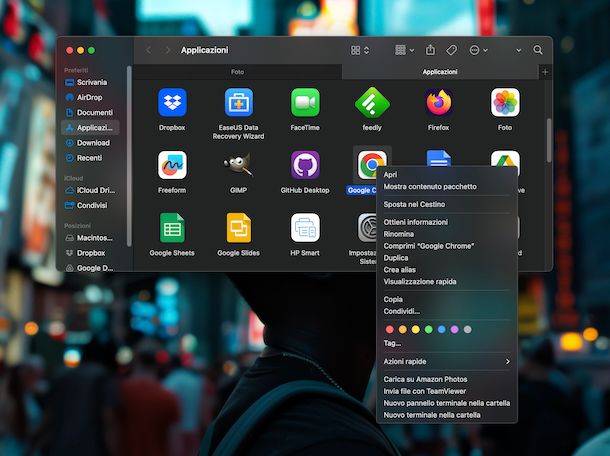The width and height of the screenshot is (610, 456).
Task: Expand the toolbar overflow chevron
Action: click(519, 50)
